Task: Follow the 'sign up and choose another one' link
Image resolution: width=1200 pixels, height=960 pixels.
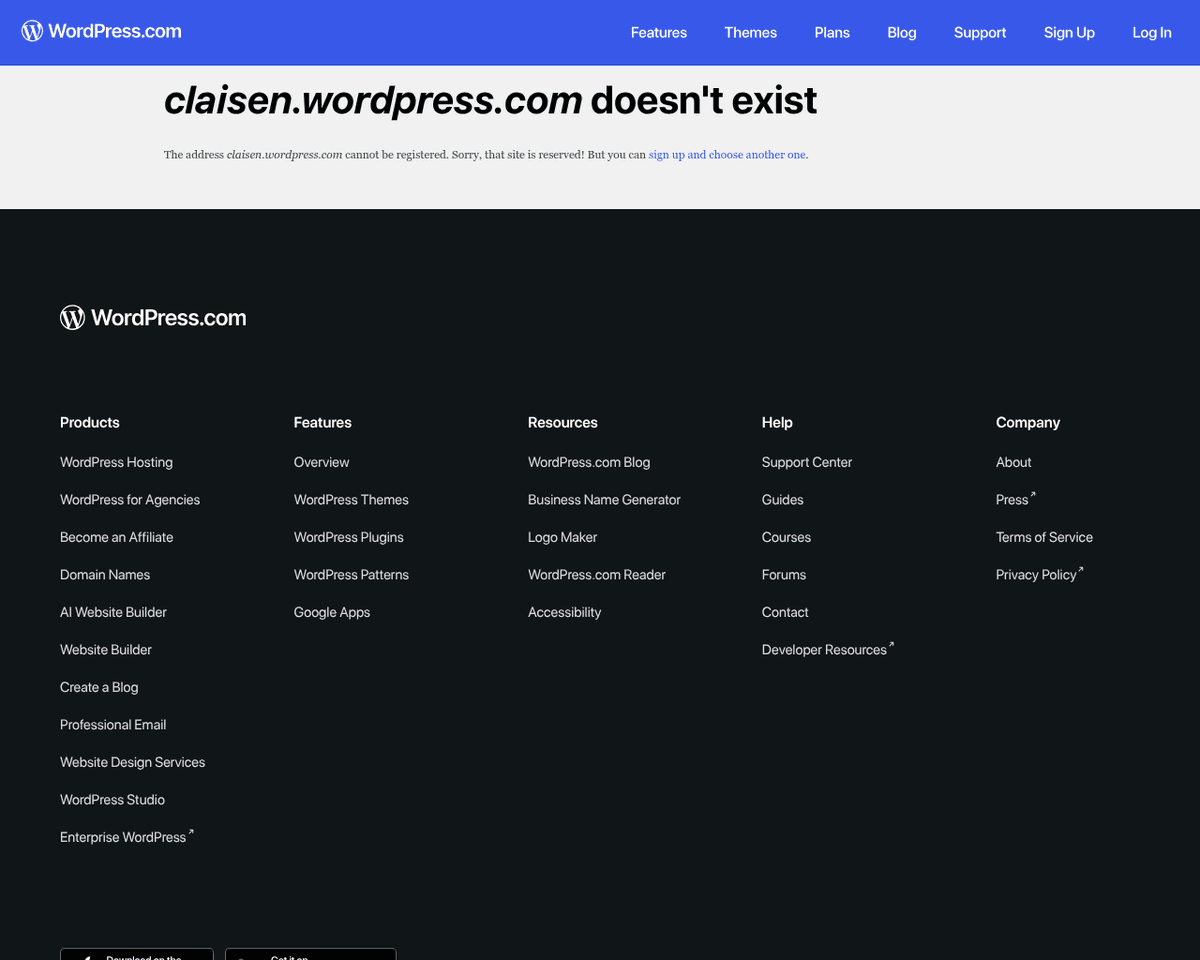Action: point(727,155)
